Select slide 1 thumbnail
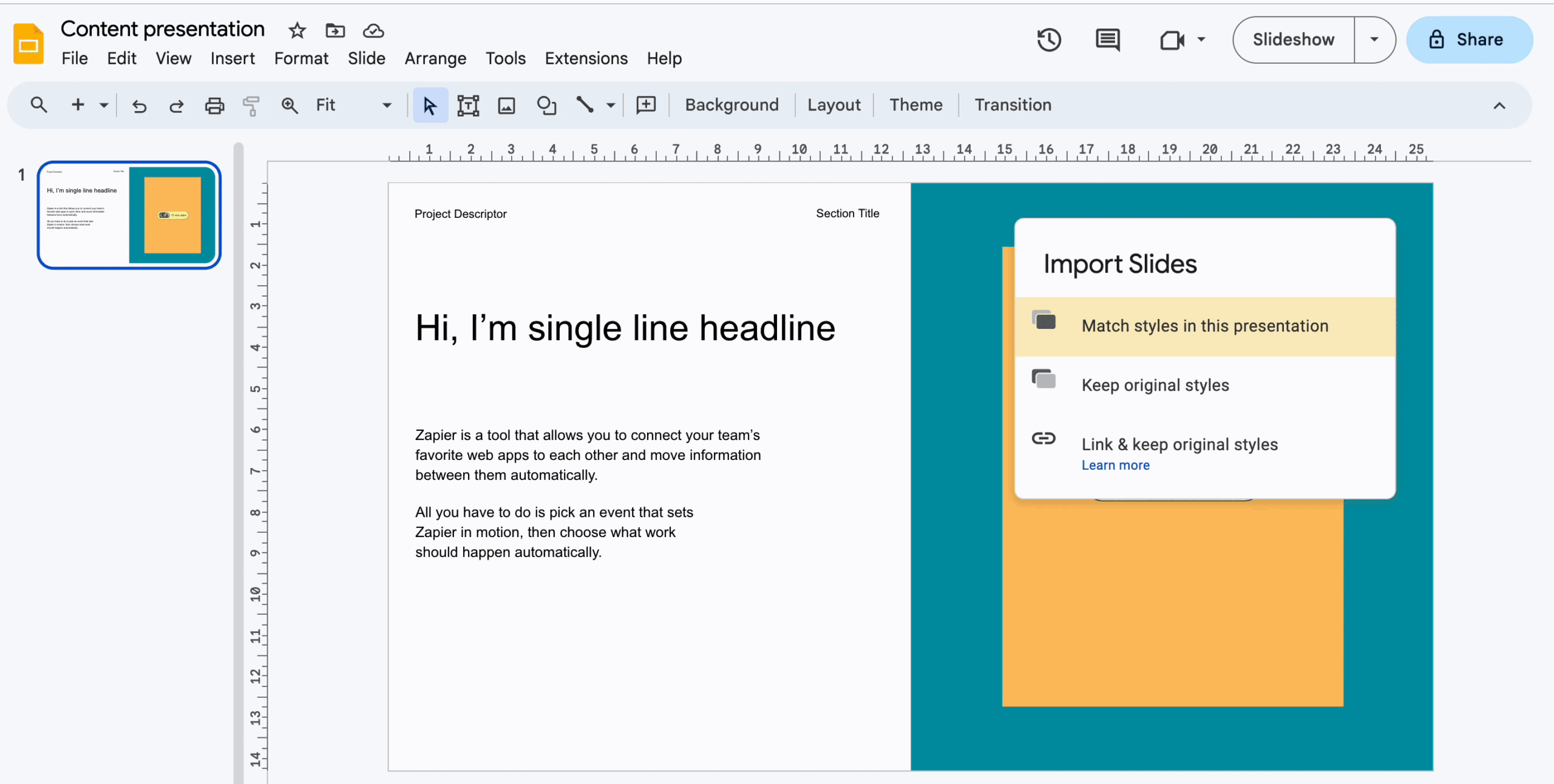 click(129, 215)
